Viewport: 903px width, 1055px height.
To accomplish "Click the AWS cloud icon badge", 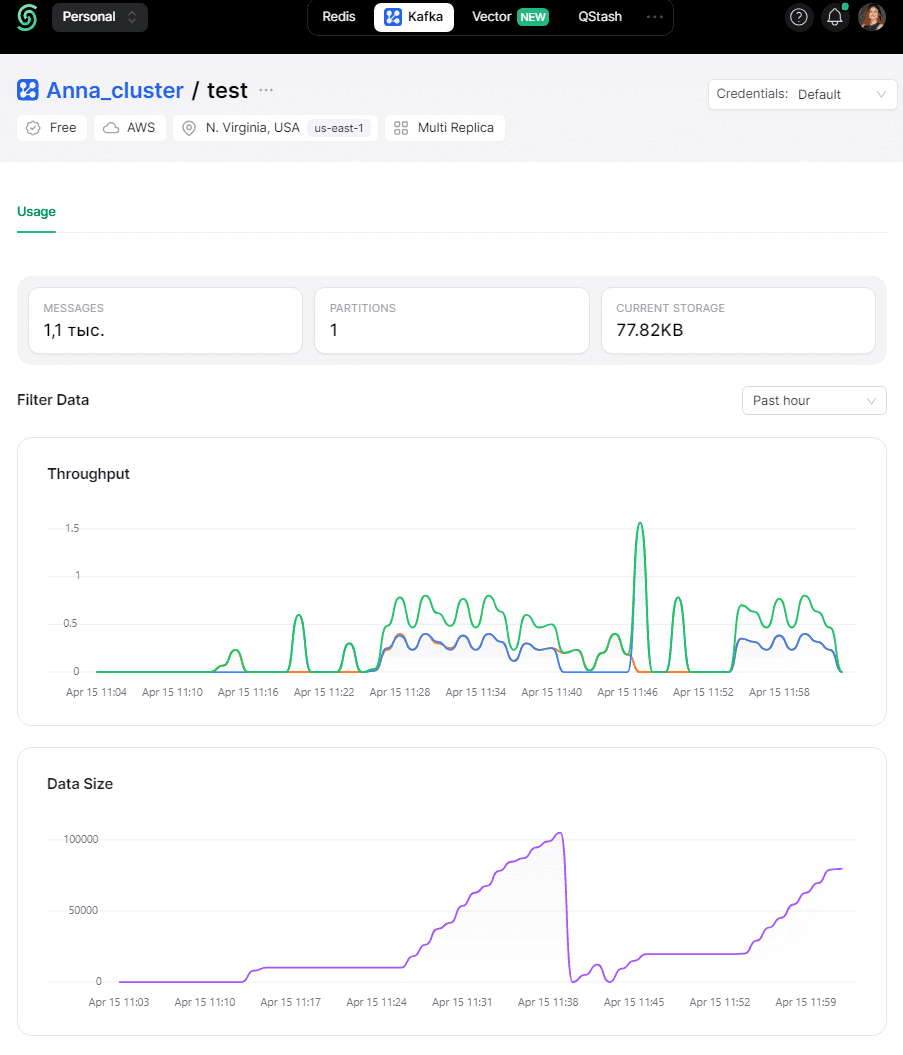I will (111, 128).
